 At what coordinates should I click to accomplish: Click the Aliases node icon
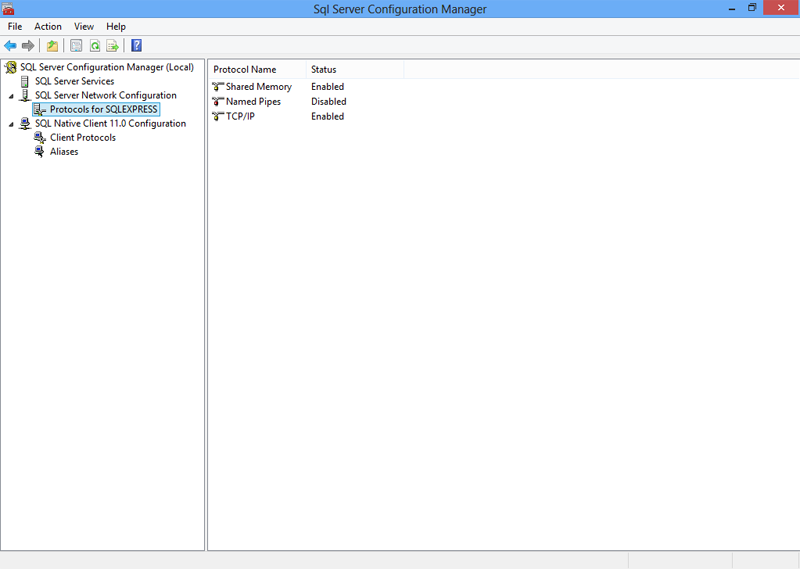click(x=39, y=152)
